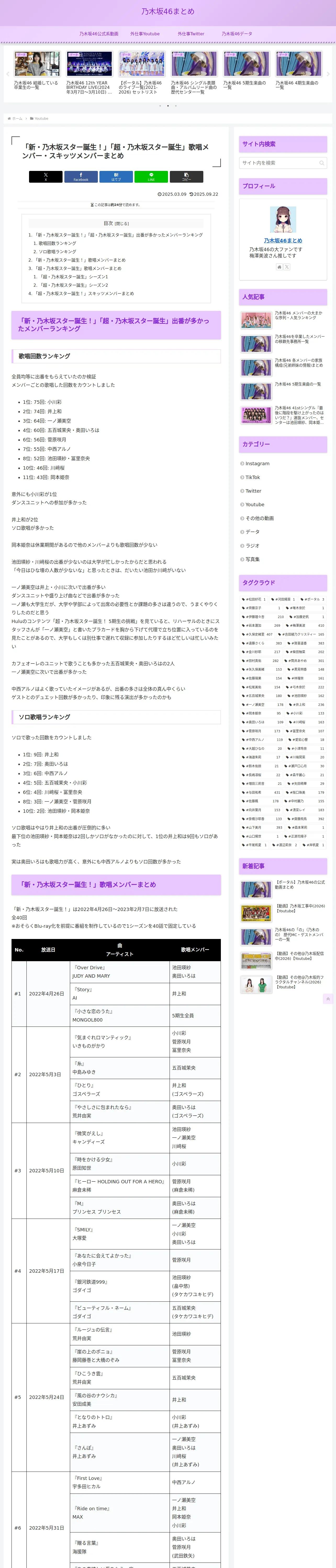The height and width of the screenshot is (1568, 336).
Task: Open popular article 卒業したメンバーの移籍先事務所一覧
Action: 283,344
